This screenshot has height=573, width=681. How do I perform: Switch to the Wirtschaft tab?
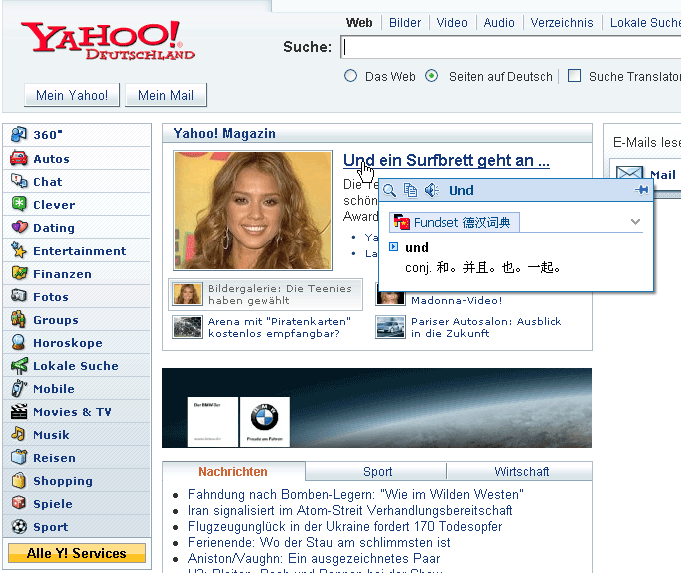[x=521, y=471]
